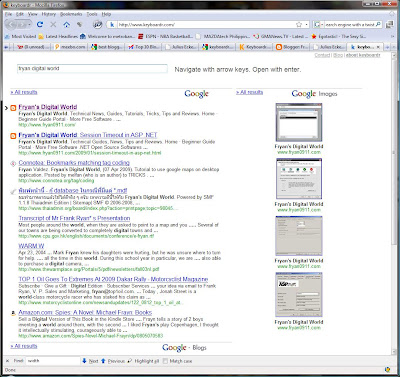Click the Amazon favicon beside Spies result
Screen dimensions: 400x377
click(x=13, y=313)
